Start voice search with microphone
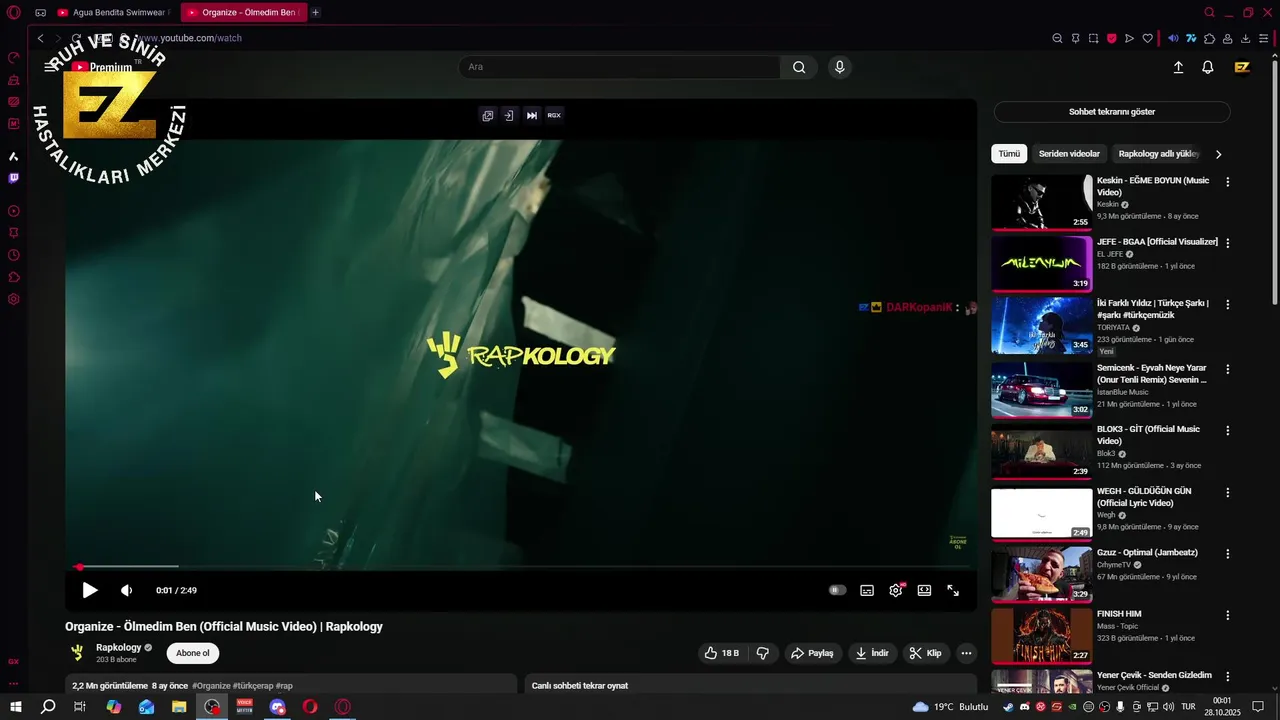1280x720 pixels. point(840,67)
